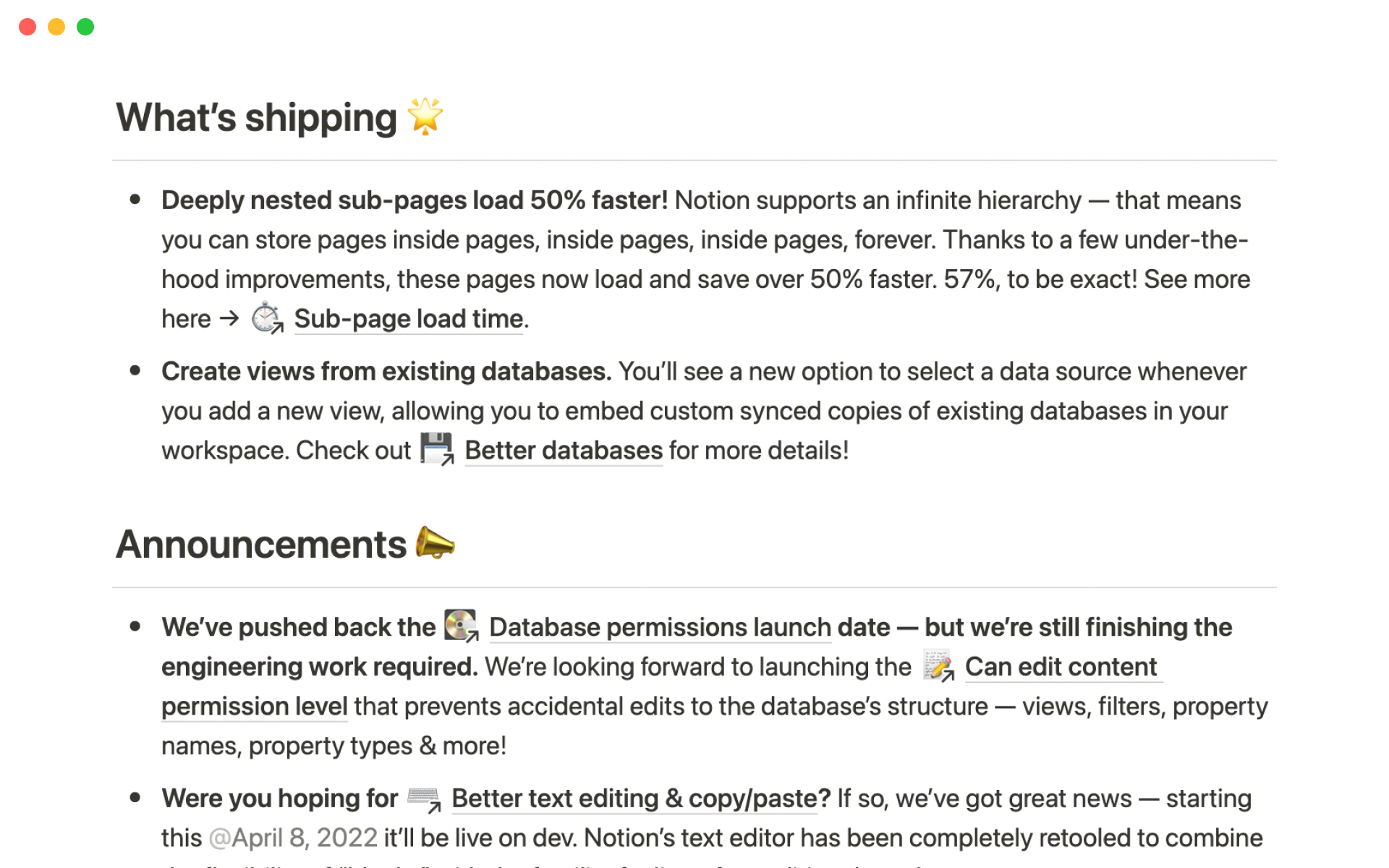1389x868 pixels.
Task: Follow the Database permissions launch link
Action: click(x=660, y=627)
